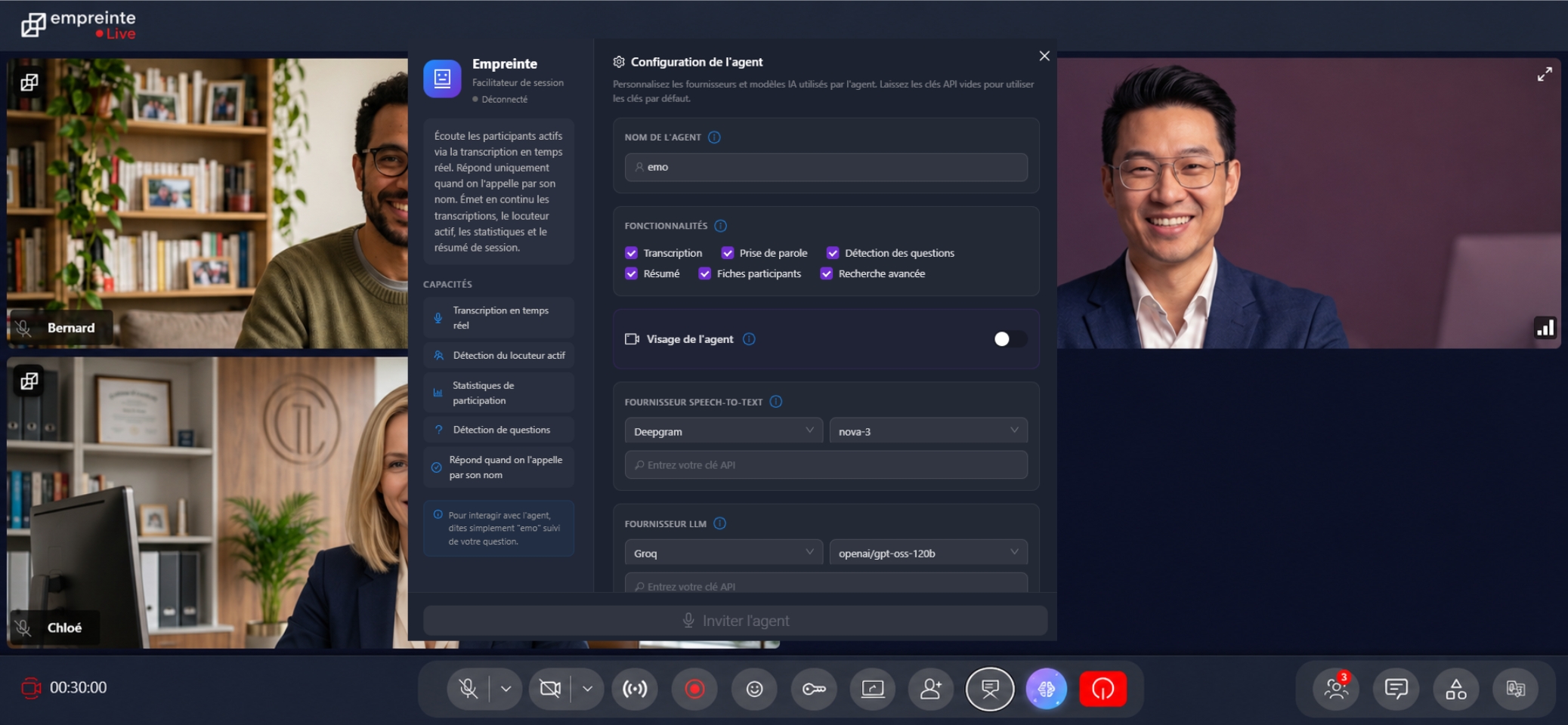The width and height of the screenshot is (1568, 725).
Task: Open the nova-3 model dropdown
Action: click(929, 431)
